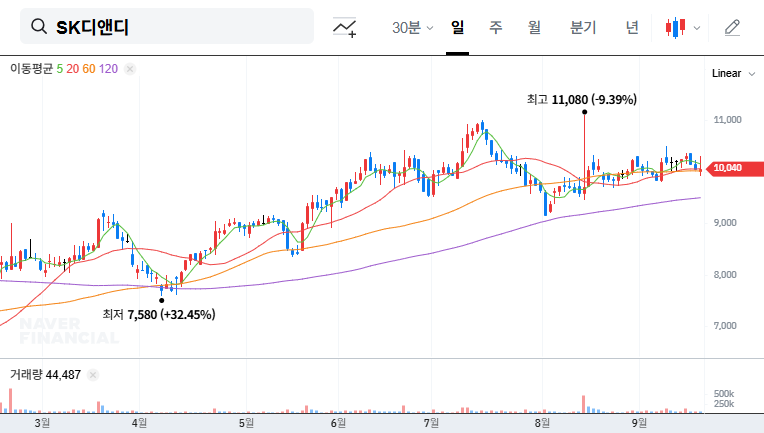This screenshot has width=764, height=433.
Task: Click the 5-day moving average label
Action: pyautogui.click(x=59, y=69)
